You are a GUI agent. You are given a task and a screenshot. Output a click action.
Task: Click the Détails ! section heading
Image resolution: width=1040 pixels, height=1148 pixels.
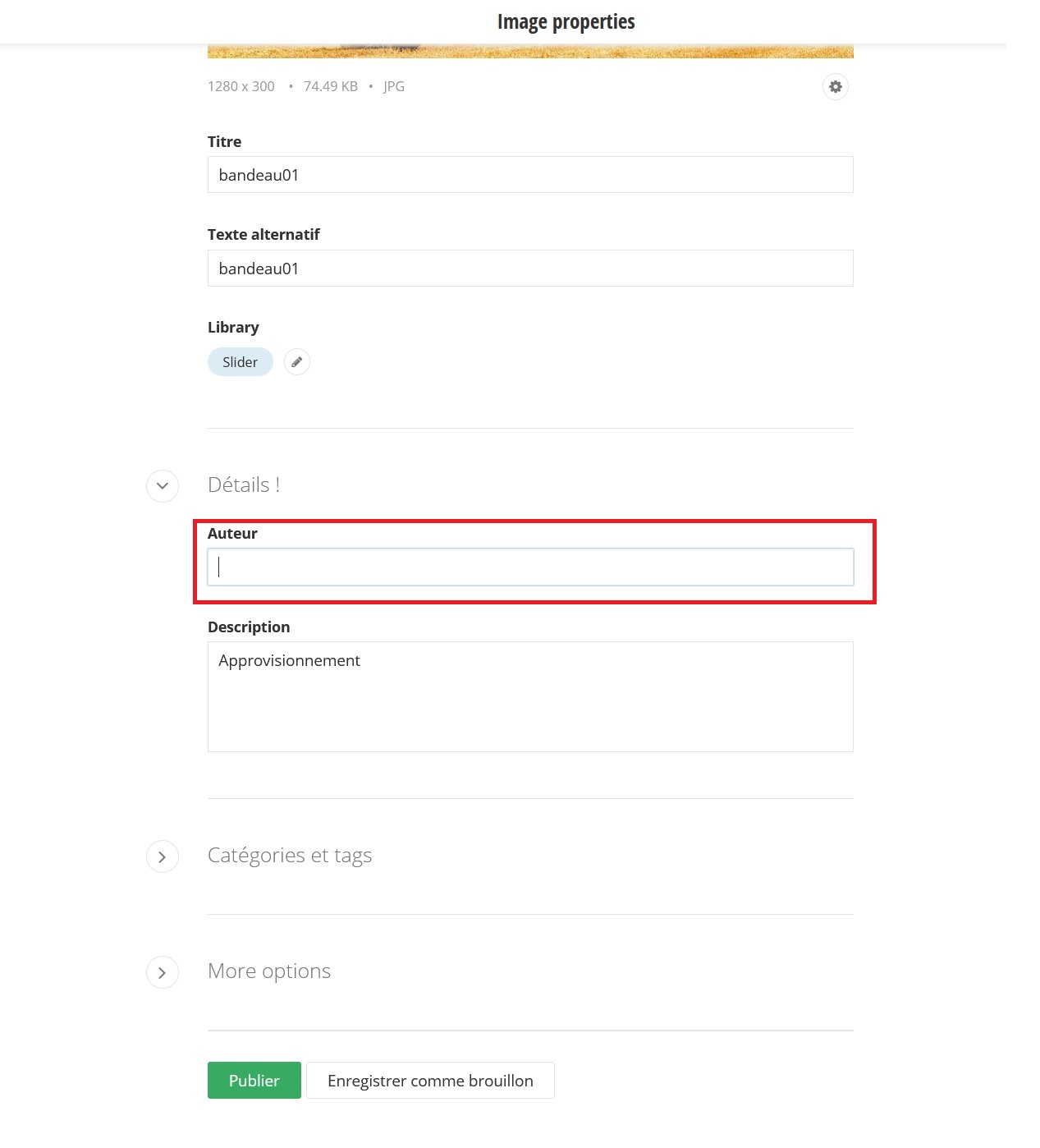tap(244, 485)
